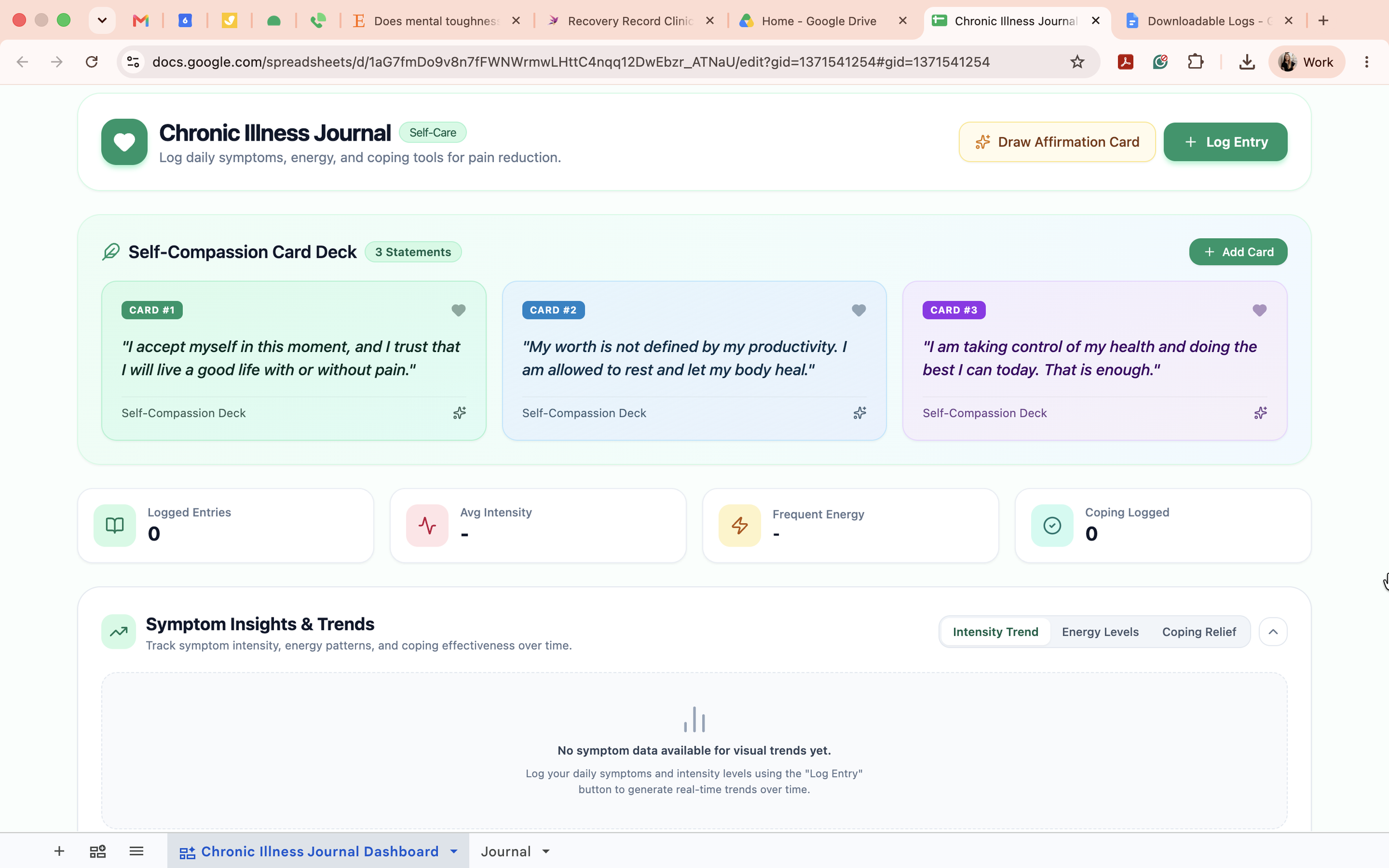Open the All Sheets list icon
The width and height of the screenshot is (1389, 868).
pos(136,851)
